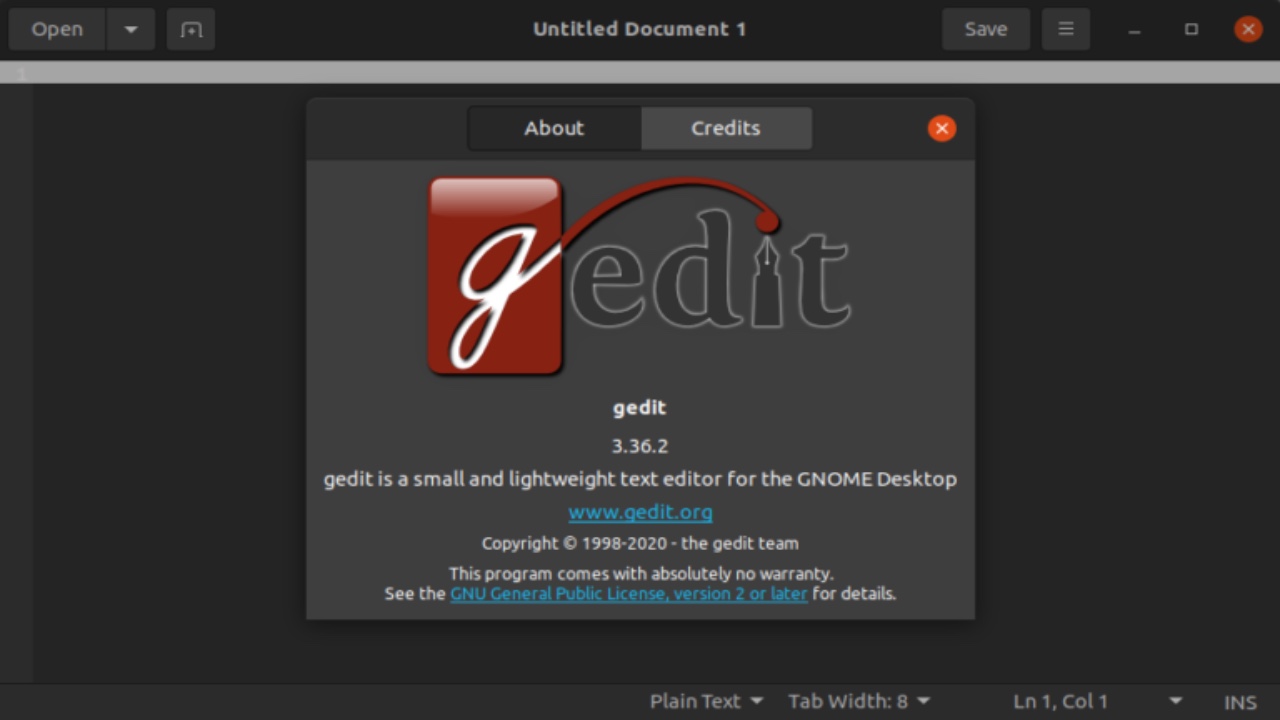This screenshot has width=1280, height=720.
Task: Open the Plain Text language dropdown
Action: coord(706,702)
